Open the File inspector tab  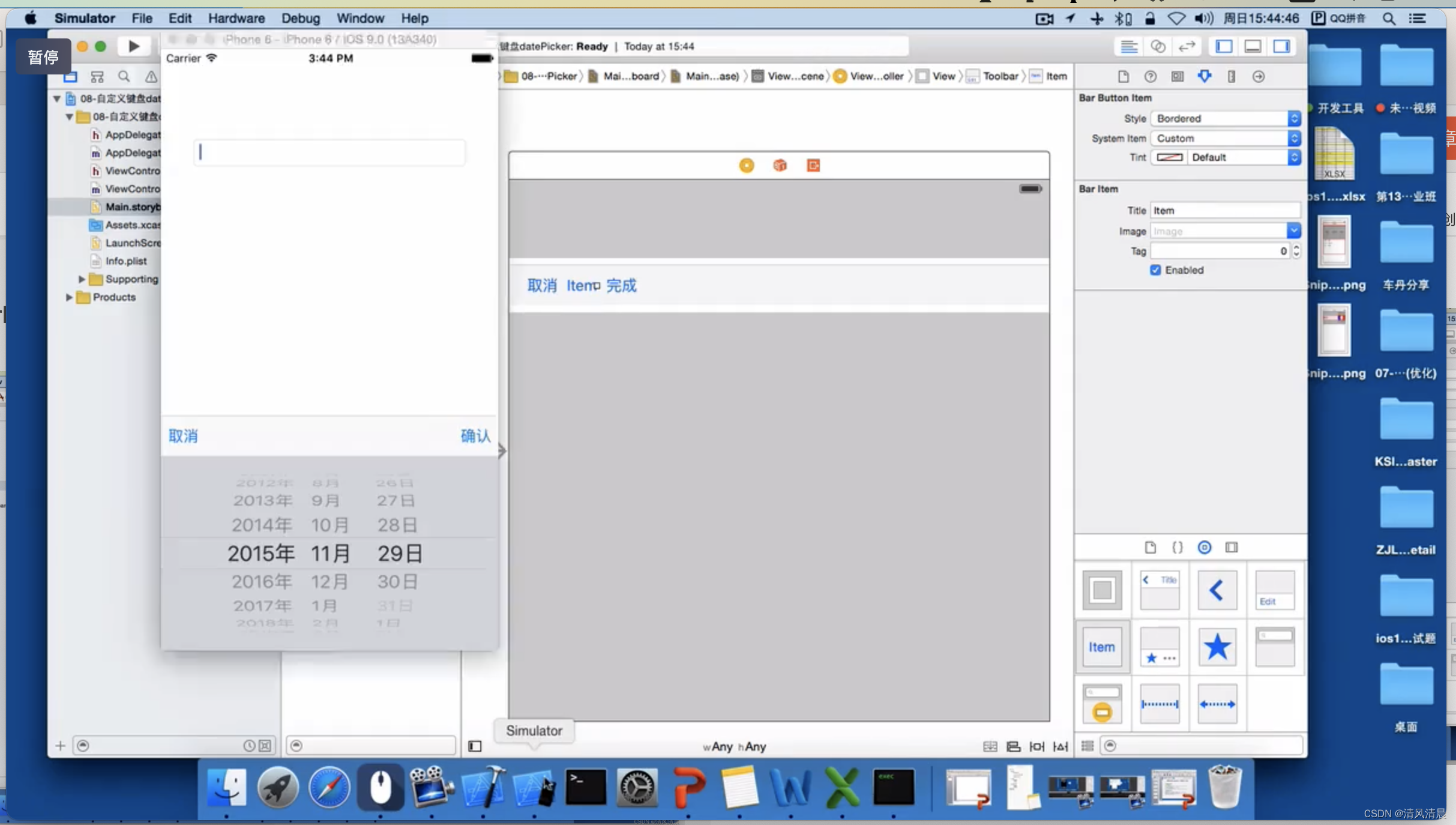[x=1123, y=76]
